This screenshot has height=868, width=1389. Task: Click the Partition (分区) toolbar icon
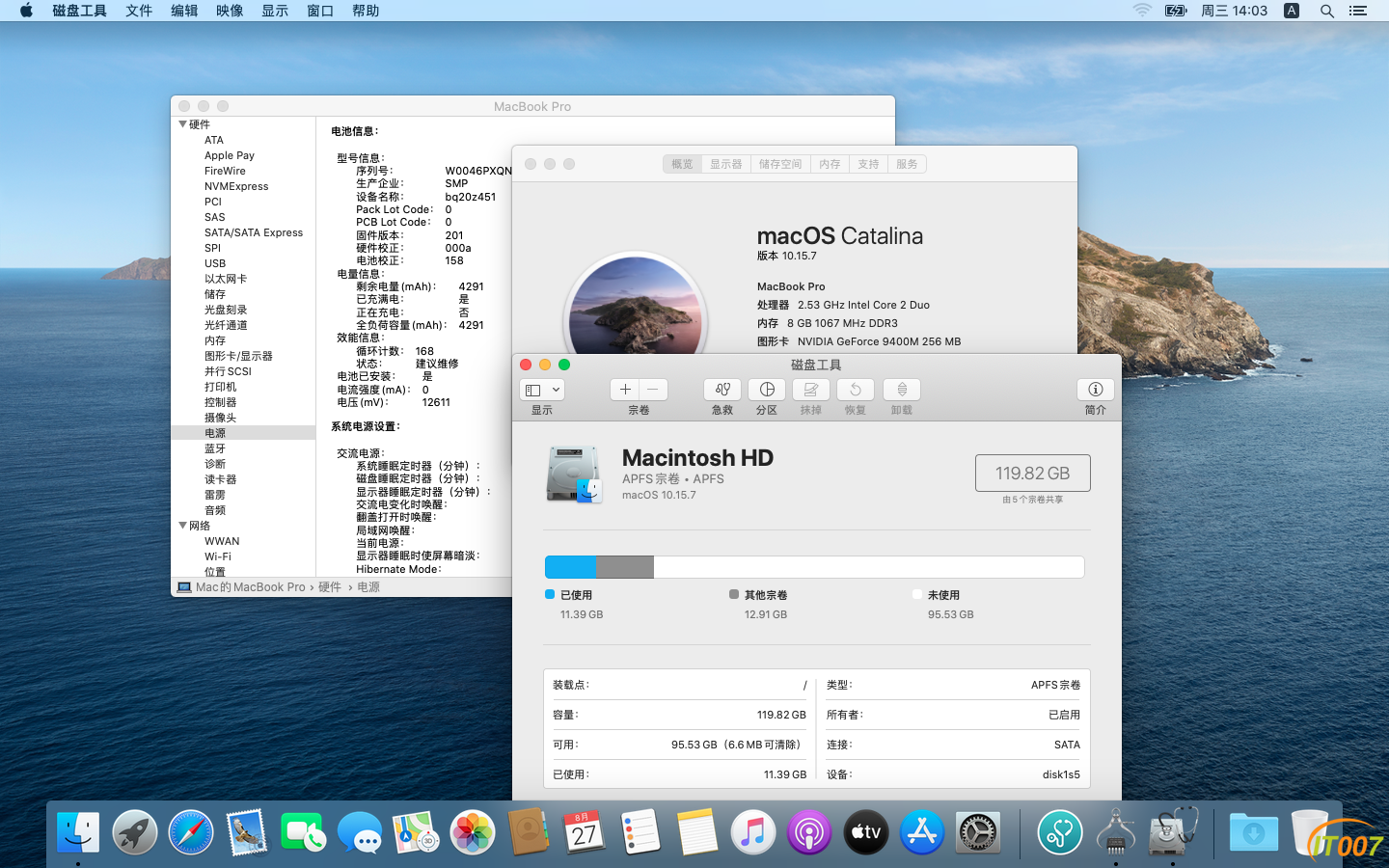coord(767,389)
